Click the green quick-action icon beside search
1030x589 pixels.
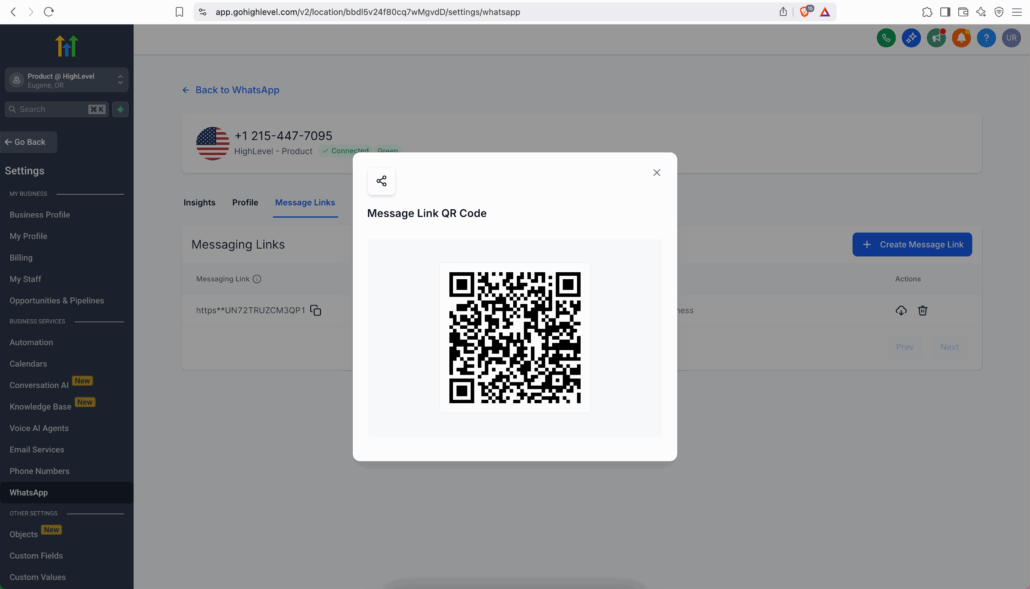[120, 110]
